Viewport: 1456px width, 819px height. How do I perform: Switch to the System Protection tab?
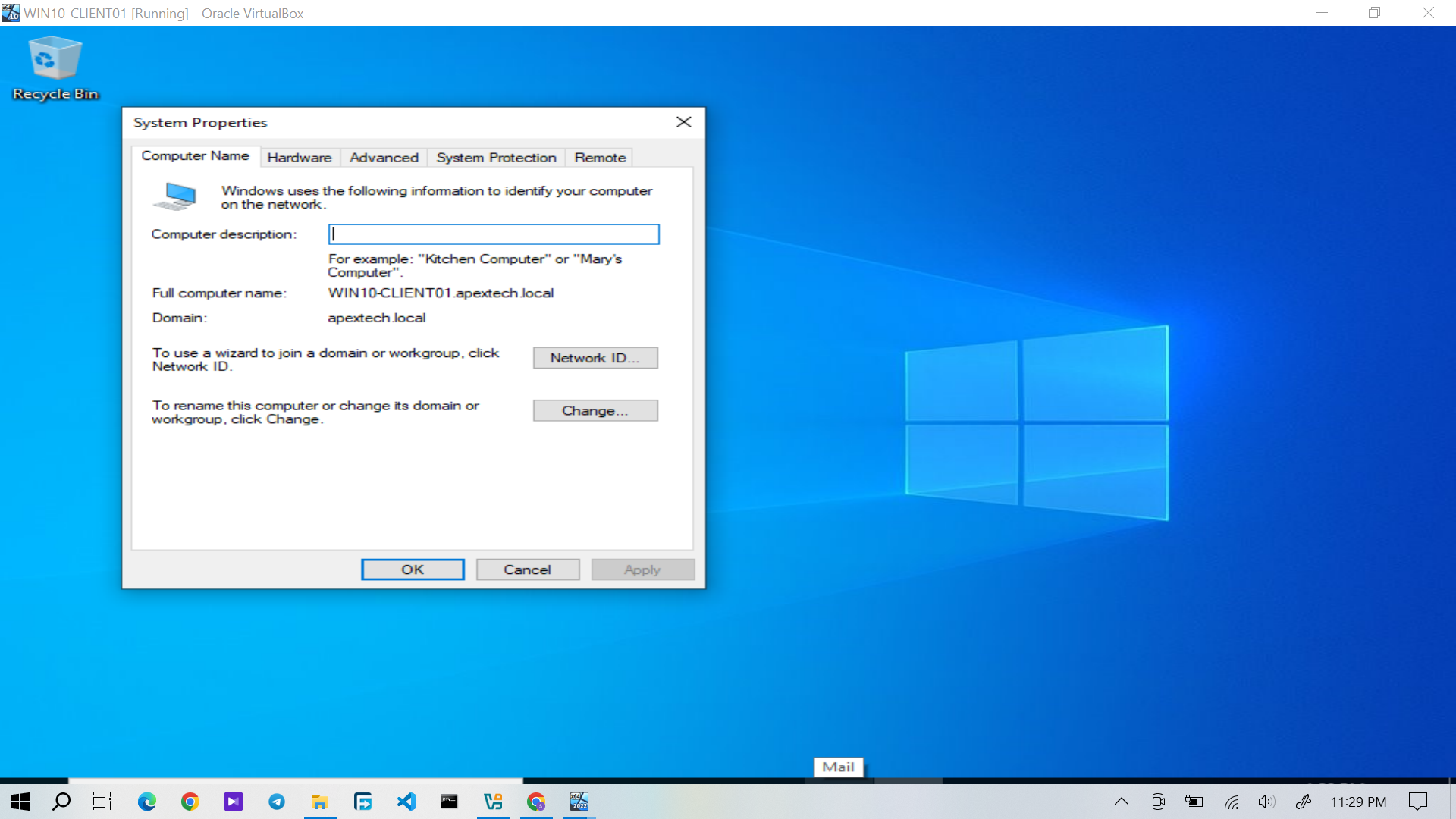(x=496, y=158)
